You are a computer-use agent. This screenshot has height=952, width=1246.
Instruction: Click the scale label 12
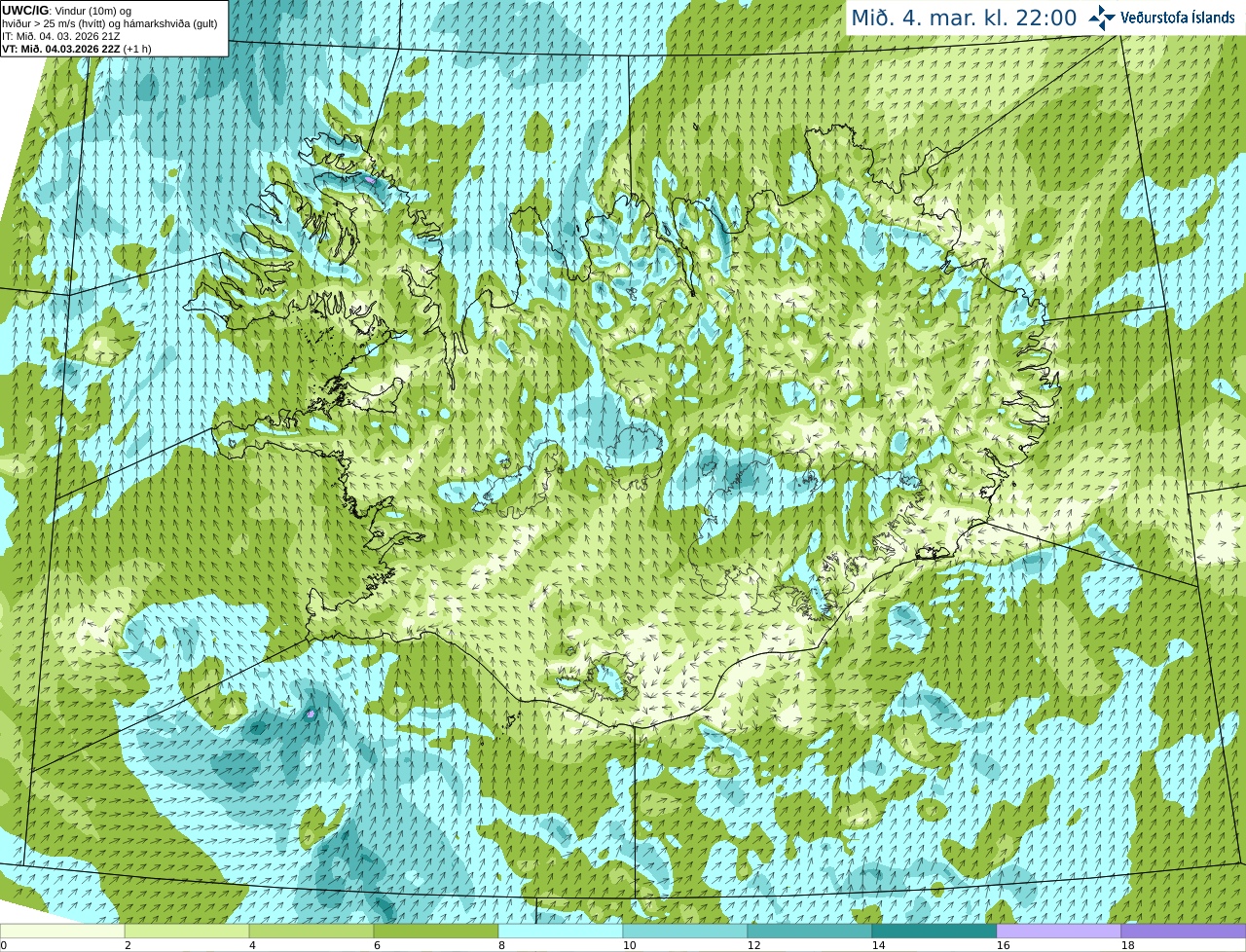click(x=753, y=945)
